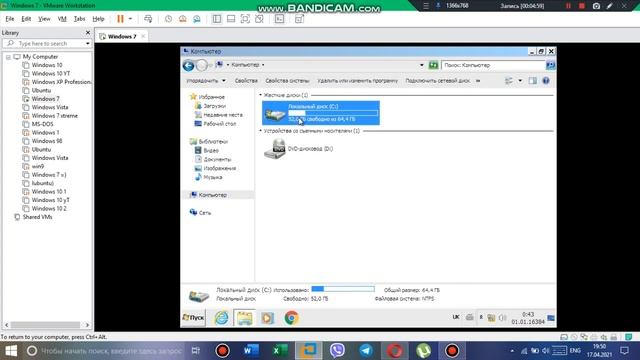Open the console view icon

[x=279, y=19]
